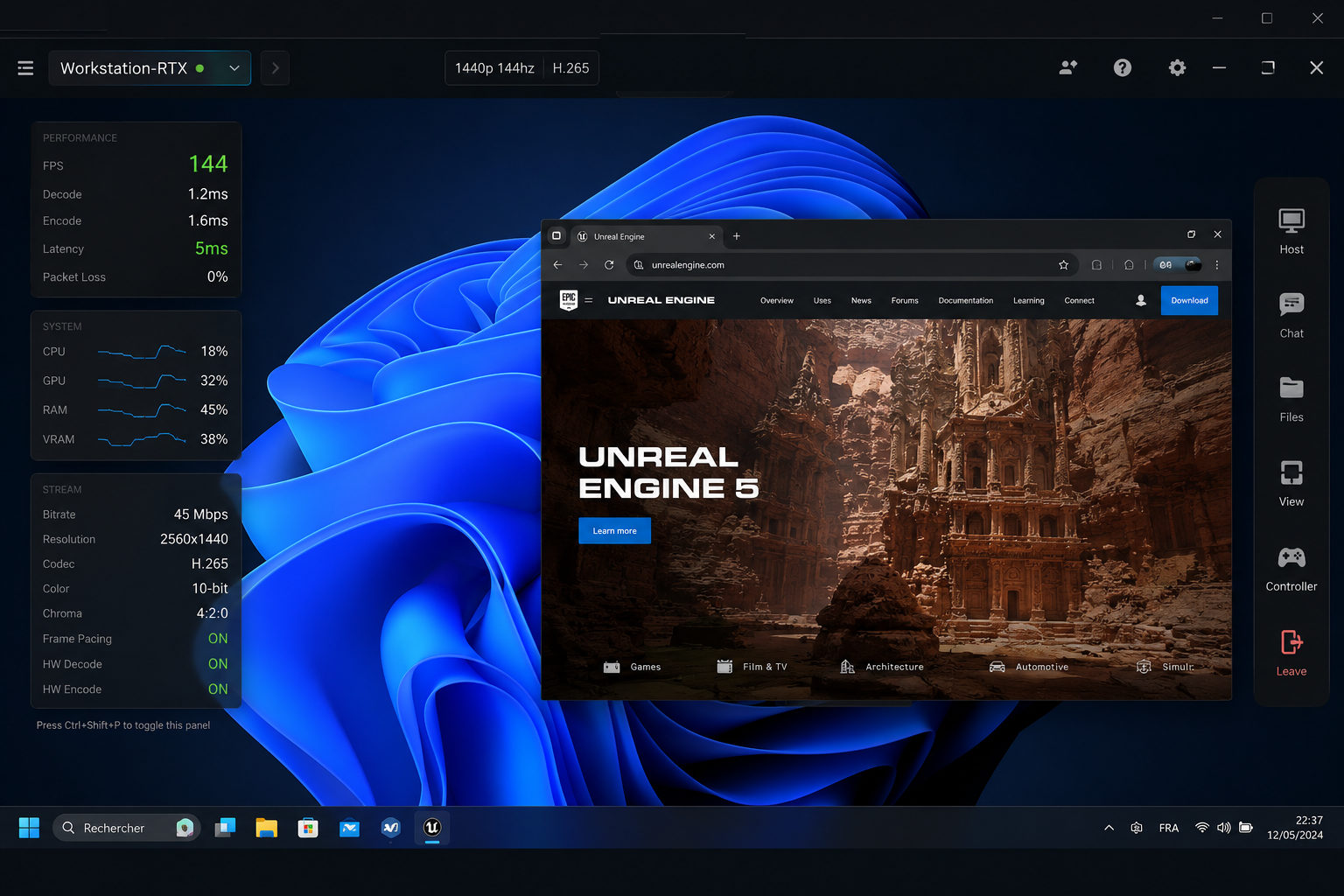Image resolution: width=1344 pixels, height=896 pixels.
Task: Click the FPS value 144
Action: [208, 164]
